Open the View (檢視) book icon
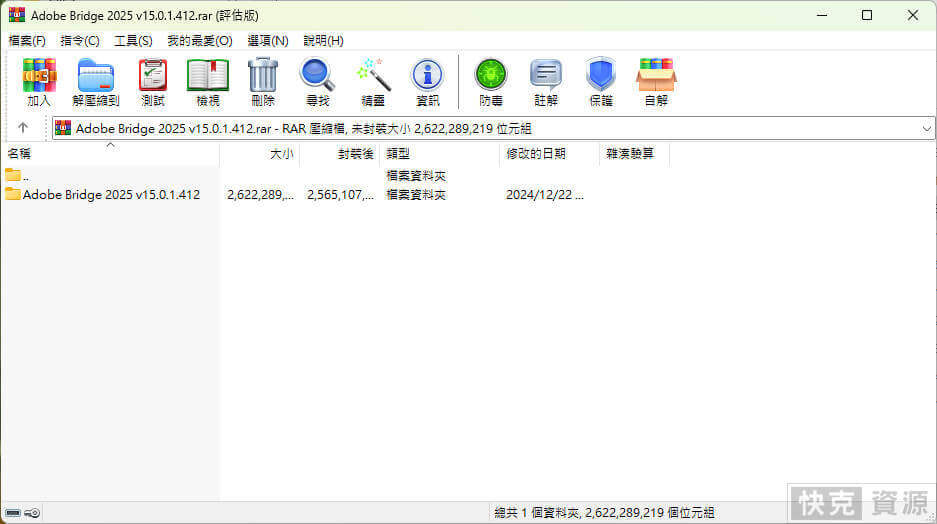937x524 pixels. coord(207,82)
